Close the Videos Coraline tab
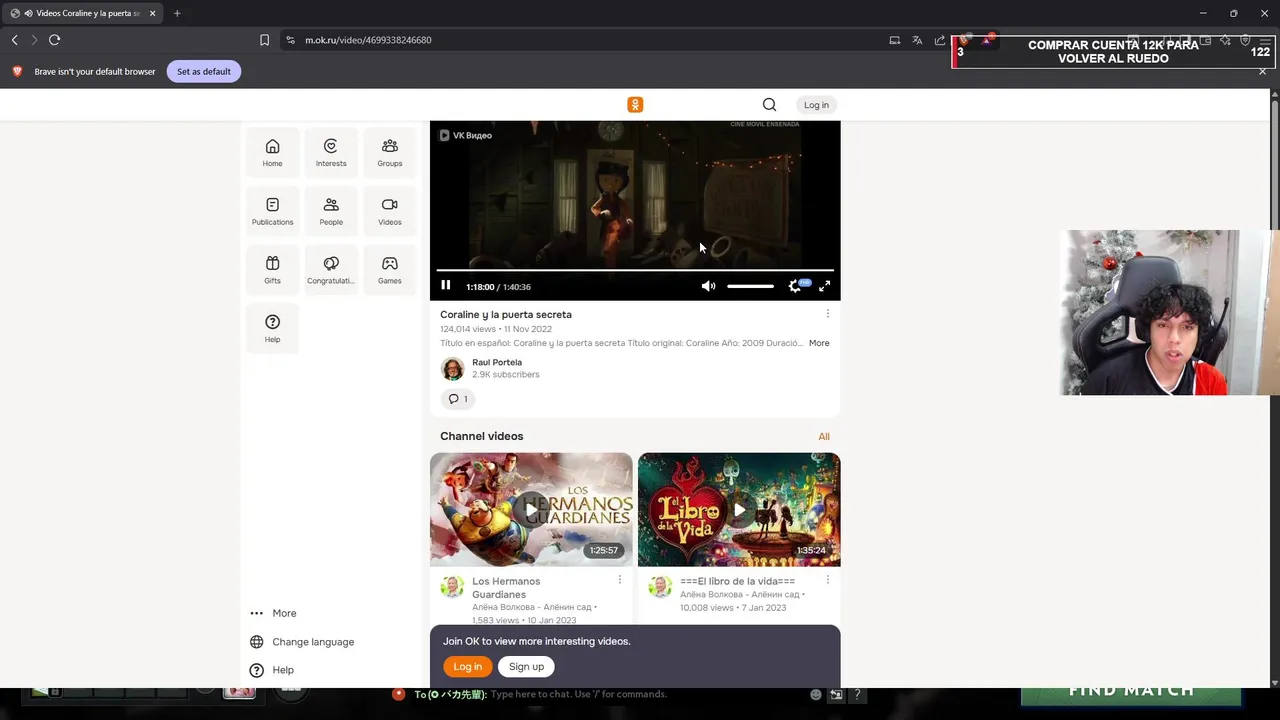Viewport: 1280px width, 720px height. [152, 13]
